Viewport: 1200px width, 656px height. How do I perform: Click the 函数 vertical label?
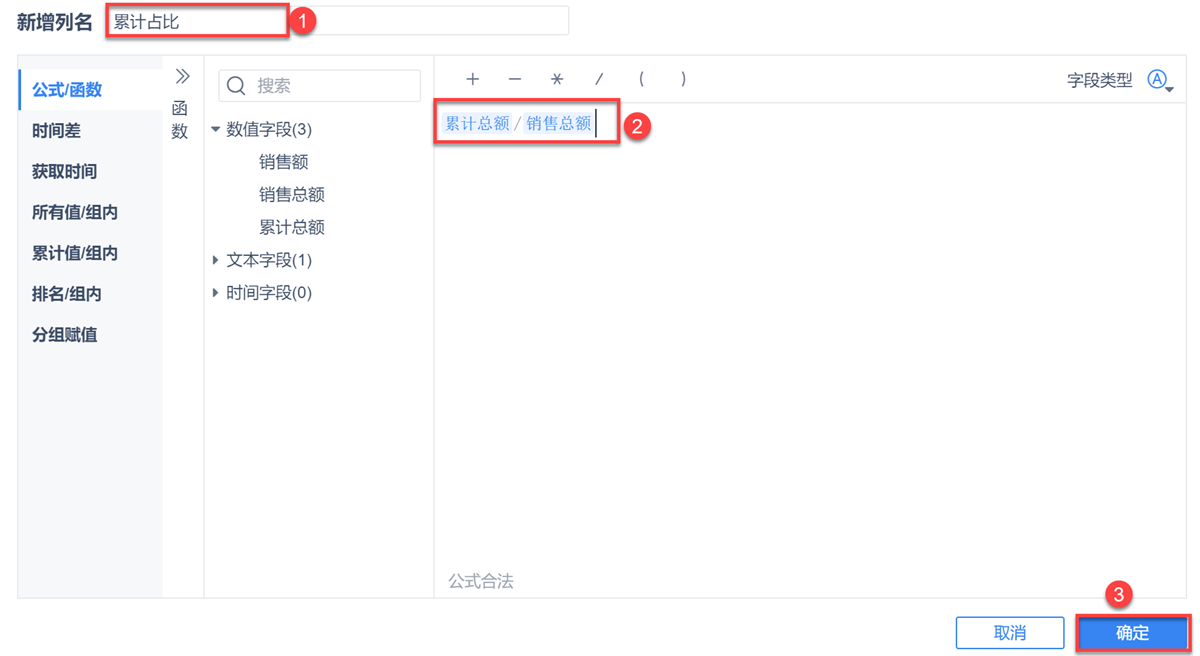tap(180, 120)
